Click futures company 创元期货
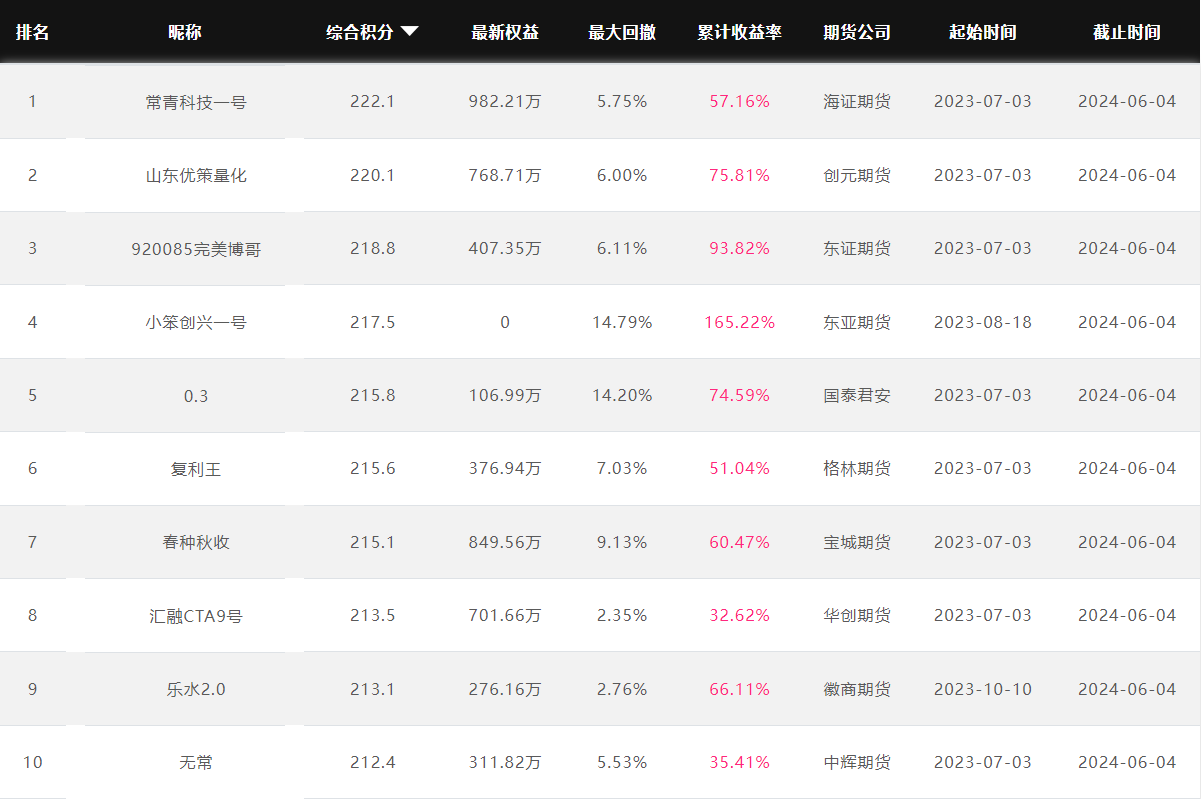 857,175
